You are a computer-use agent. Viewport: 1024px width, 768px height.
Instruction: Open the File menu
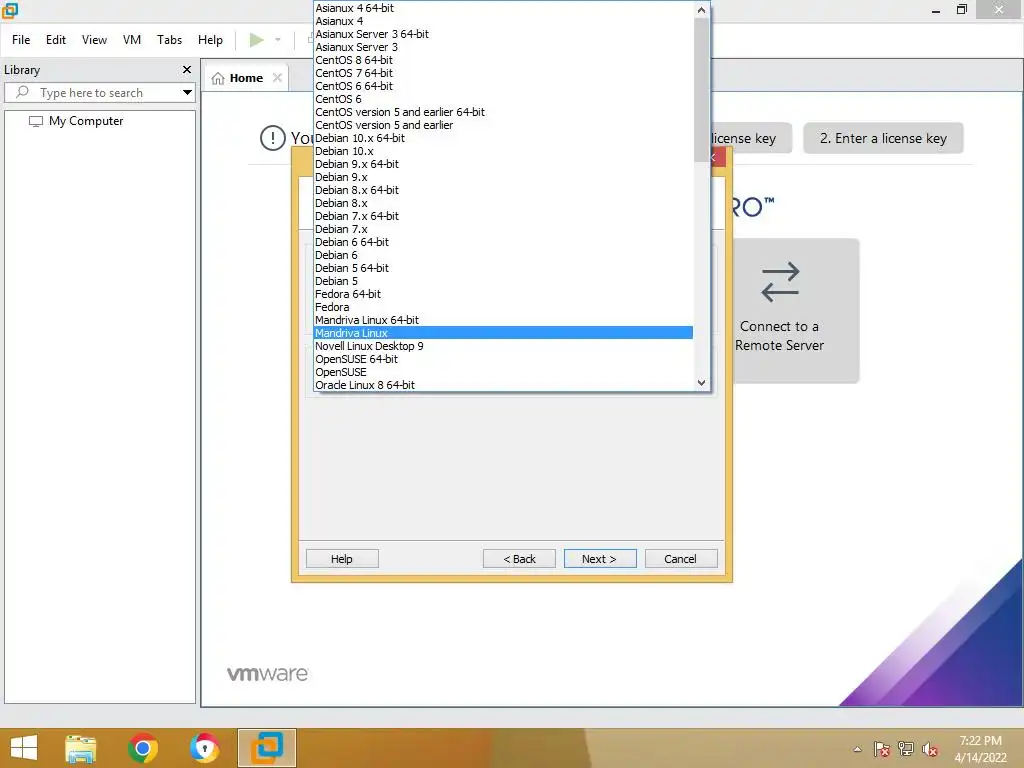pos(21,40)
